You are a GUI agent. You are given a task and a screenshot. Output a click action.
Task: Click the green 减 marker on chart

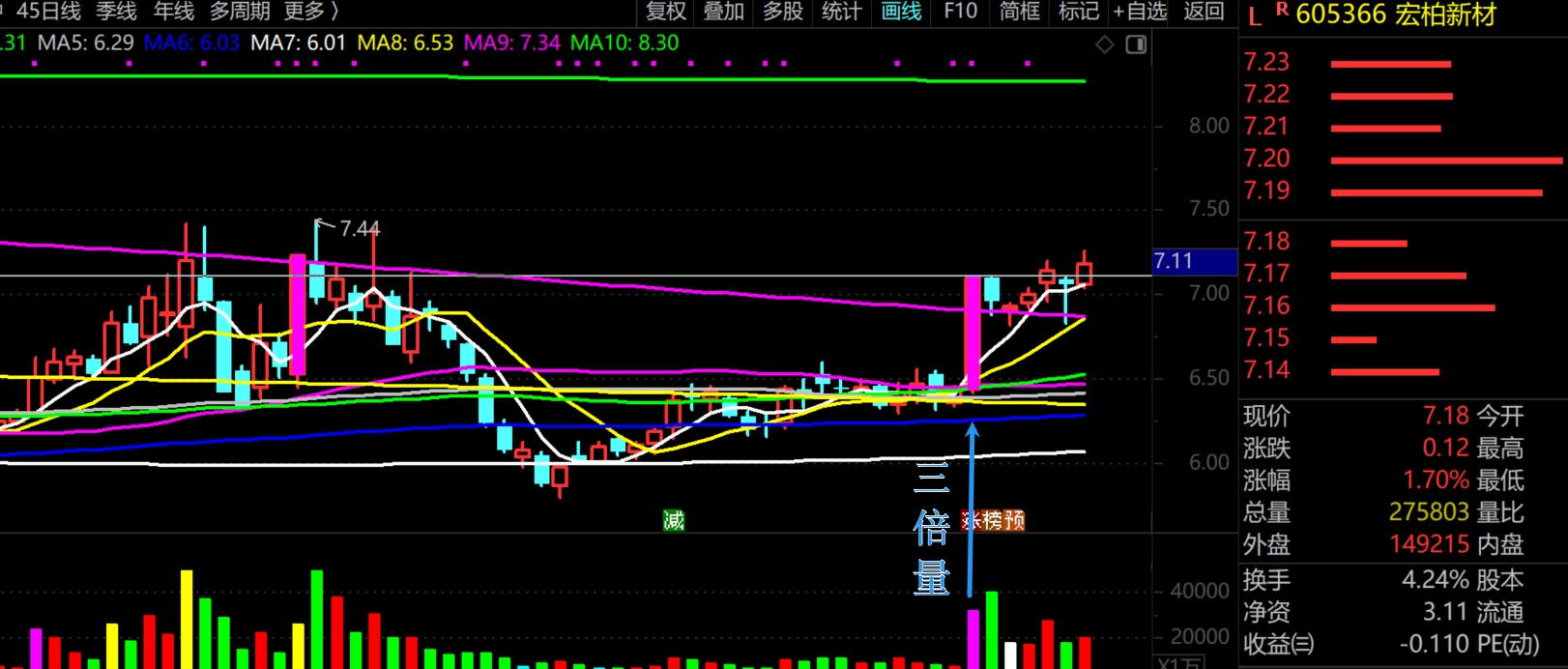(x=674, y=520)
